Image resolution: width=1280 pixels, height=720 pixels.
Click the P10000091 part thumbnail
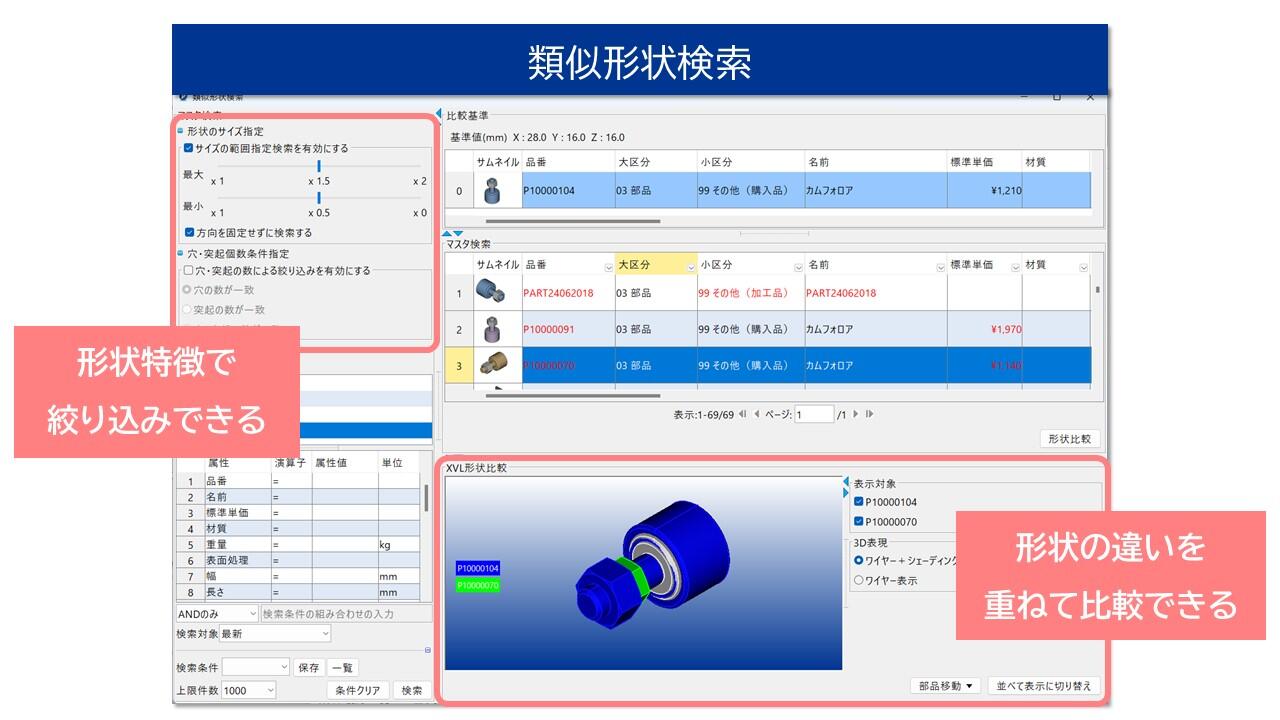click(x=491, y=329)
